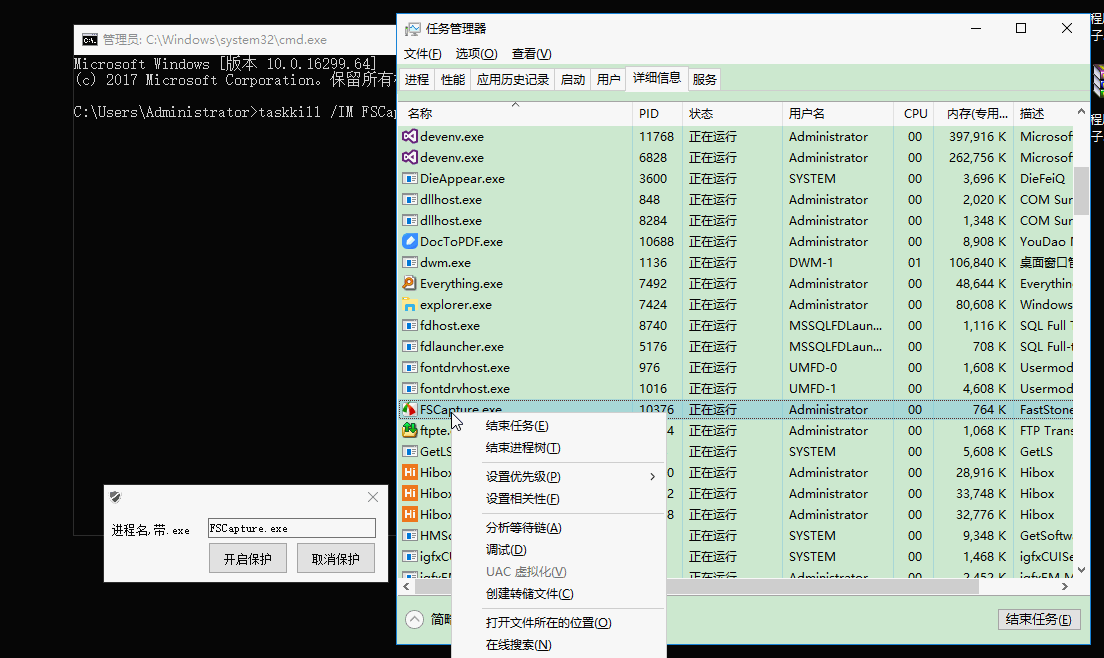Click the shield icon on the protection dialog
This screenshot has width=1104, height=658.
(x=115, y=497)
